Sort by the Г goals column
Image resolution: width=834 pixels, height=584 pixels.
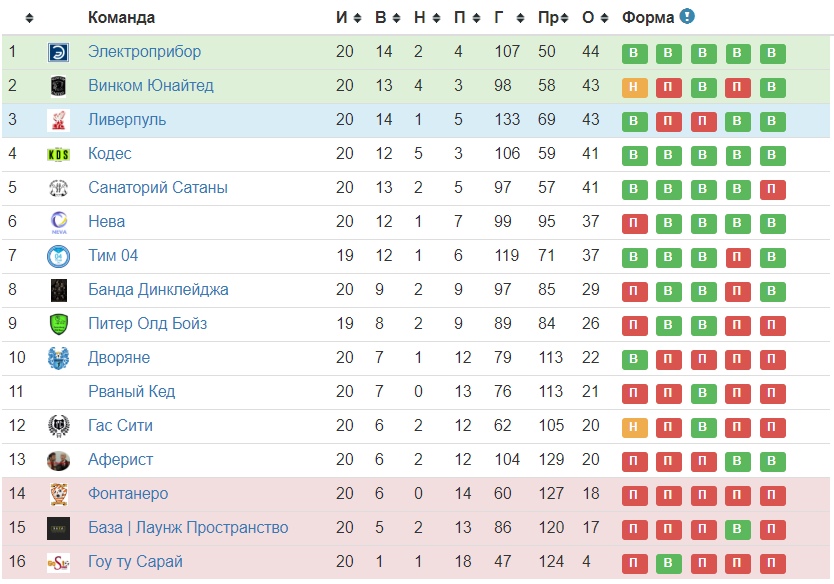(x=506, y=18)
